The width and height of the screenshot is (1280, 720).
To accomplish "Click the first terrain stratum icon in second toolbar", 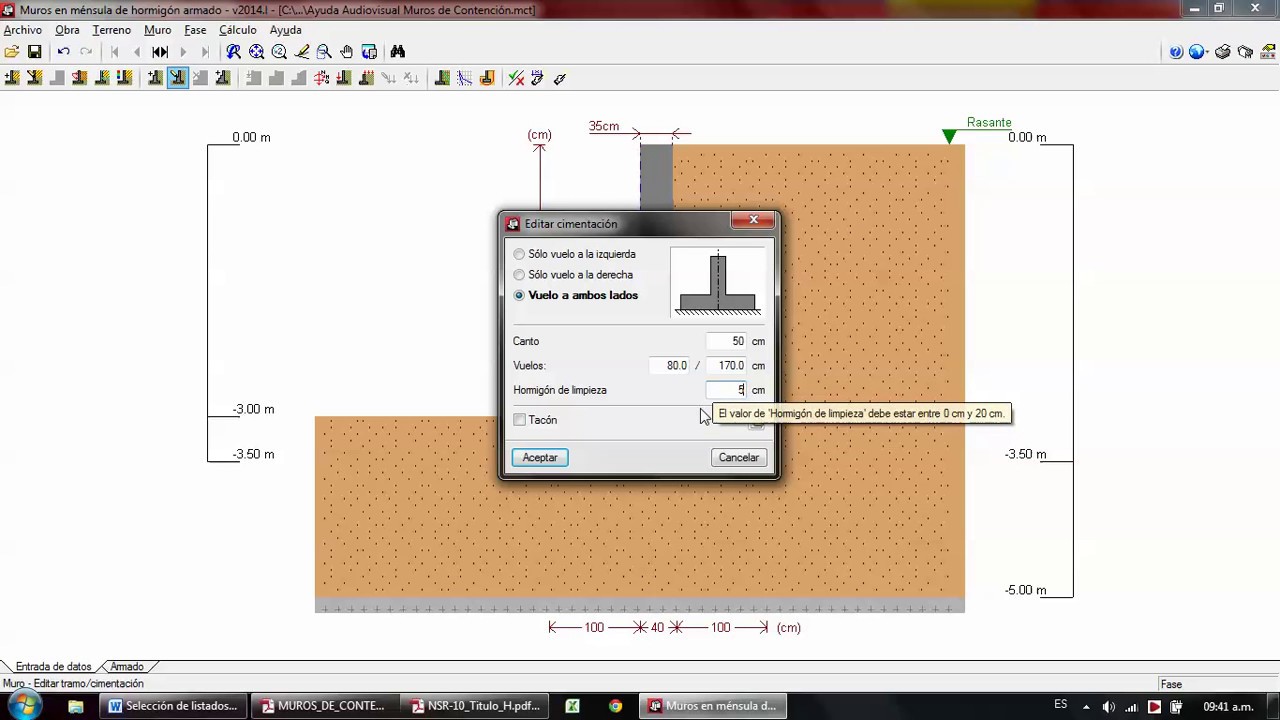I will (x=12, y=78).
